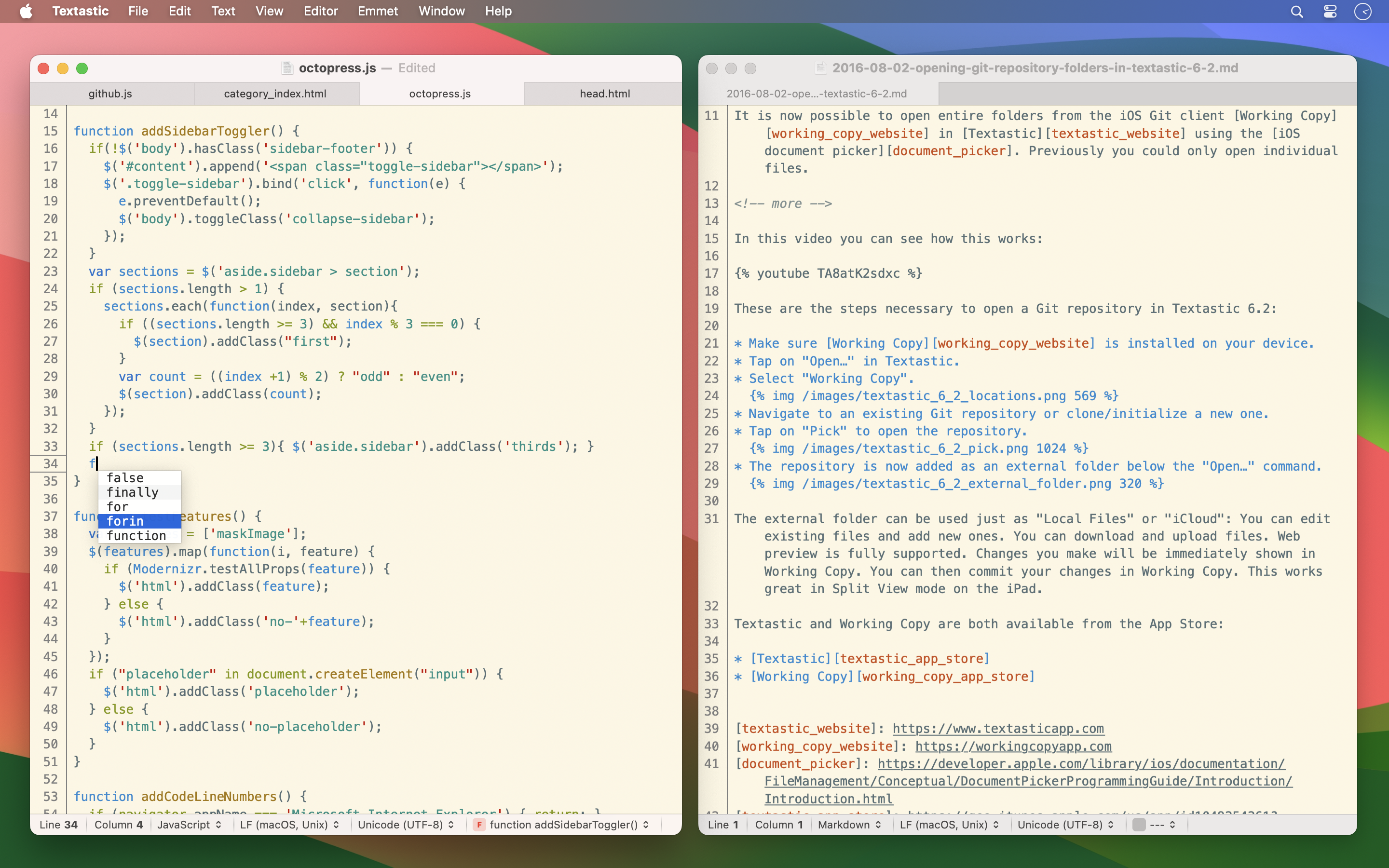Open Spotlight search in menu bar

coord(1296,12)
